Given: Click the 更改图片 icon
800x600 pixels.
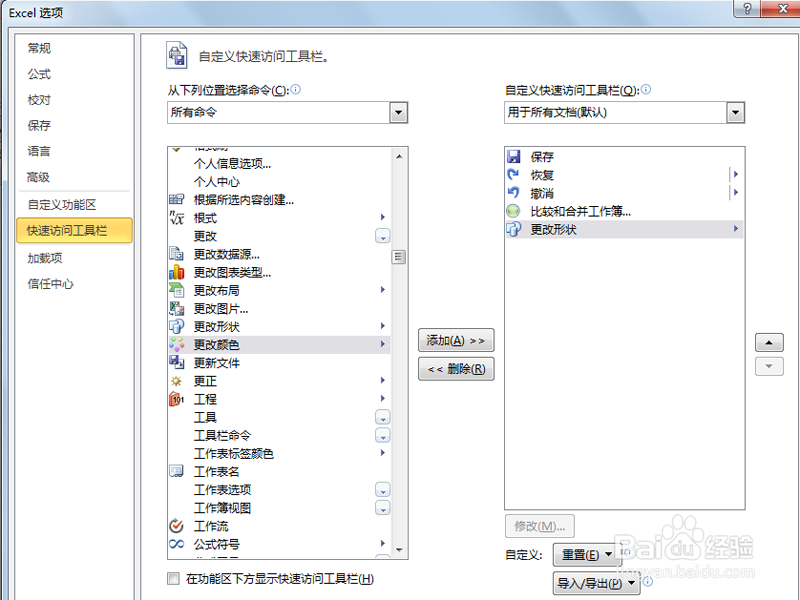Looking at the screenshot, I should (177, 309).
